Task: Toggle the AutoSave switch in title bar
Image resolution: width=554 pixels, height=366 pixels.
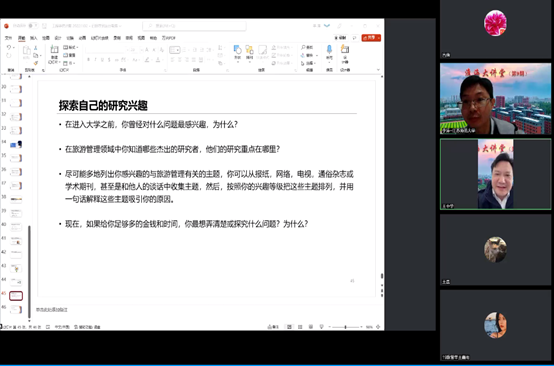Action: (x=33, y=25)
